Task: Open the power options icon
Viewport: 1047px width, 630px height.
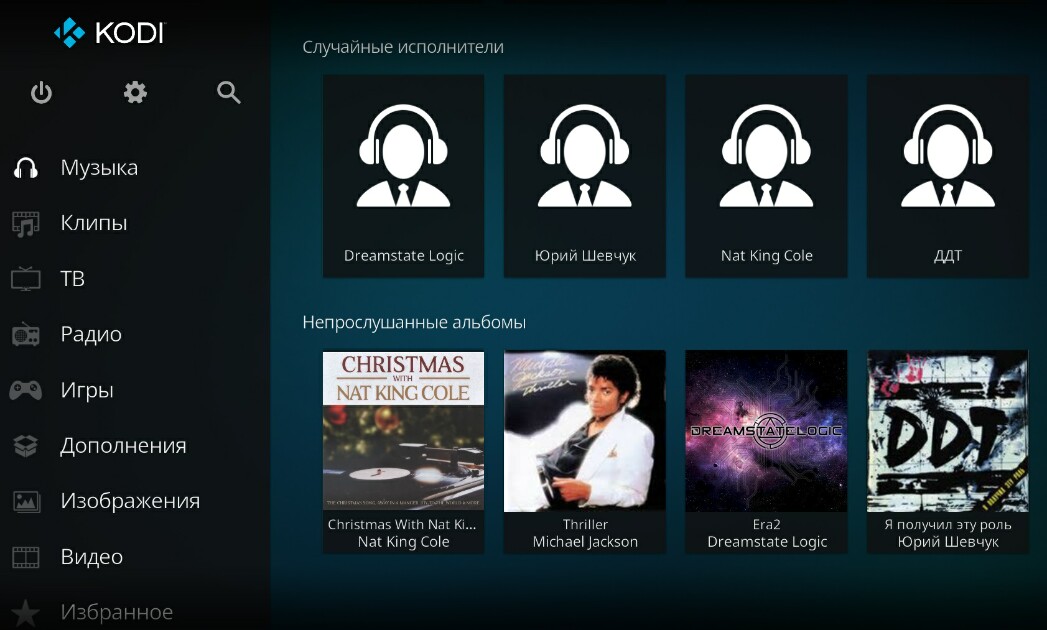Action: pyautogui.click(x=41, y=92)
